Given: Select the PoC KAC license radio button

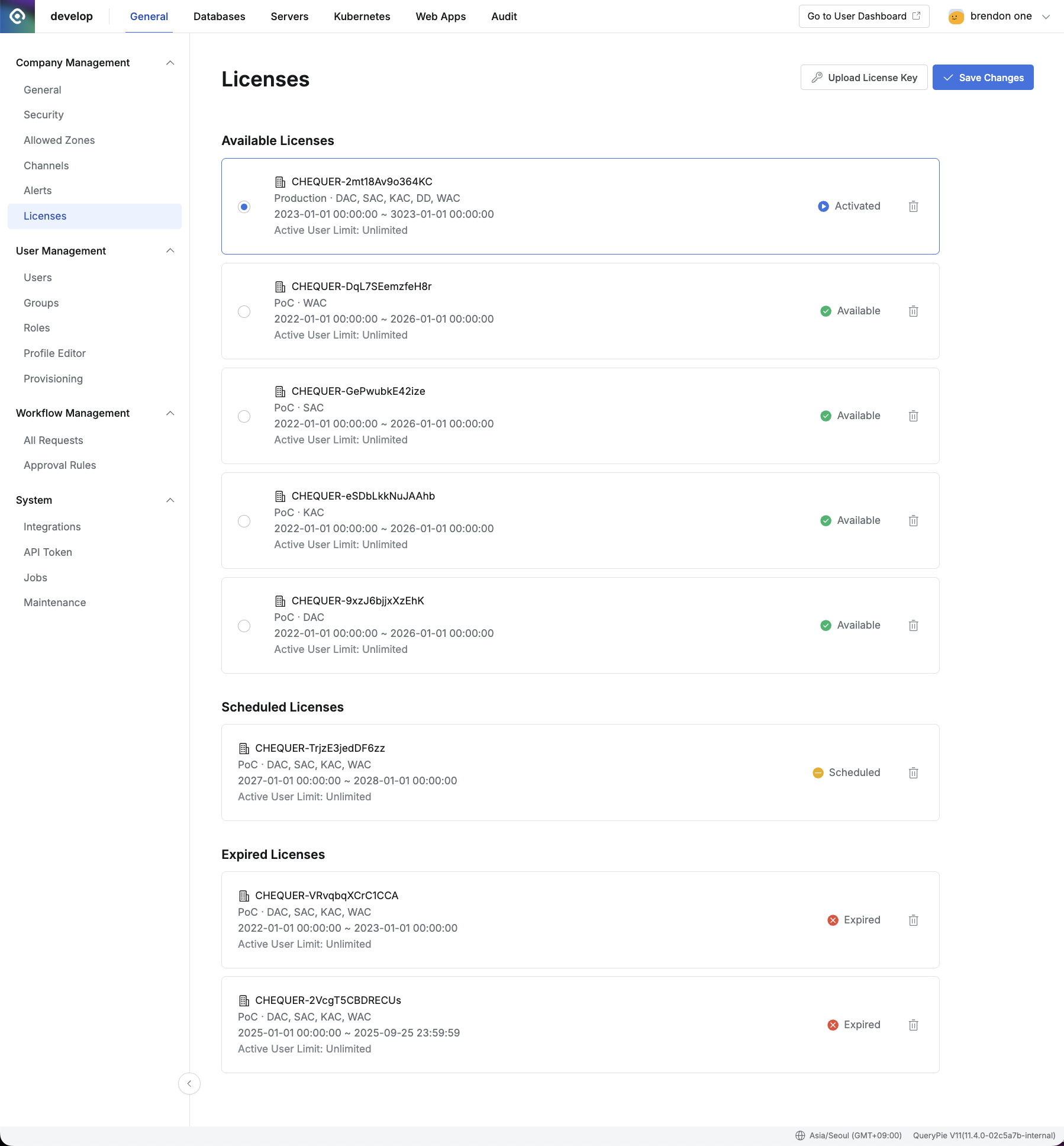Looking at the screenshot, I should pos(244,521).
